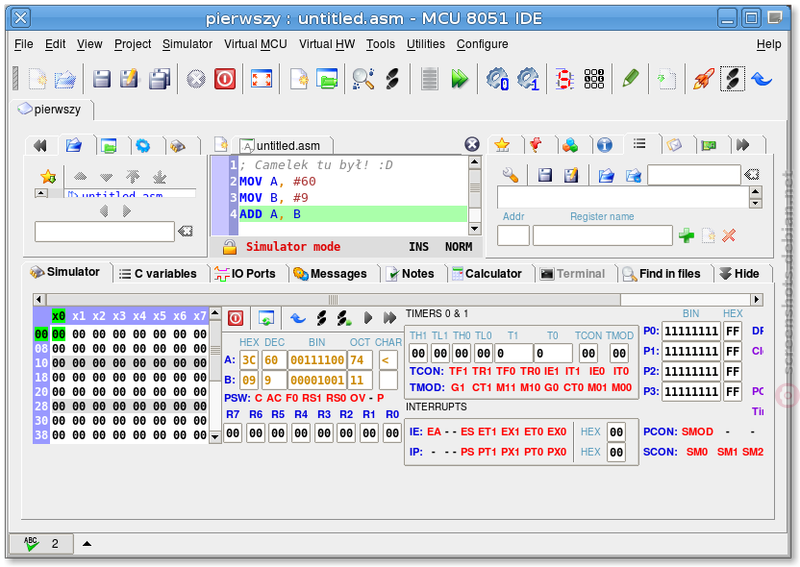800x567 pixels.
Task: Click the gear icon labeled 0
Action: 496,79
